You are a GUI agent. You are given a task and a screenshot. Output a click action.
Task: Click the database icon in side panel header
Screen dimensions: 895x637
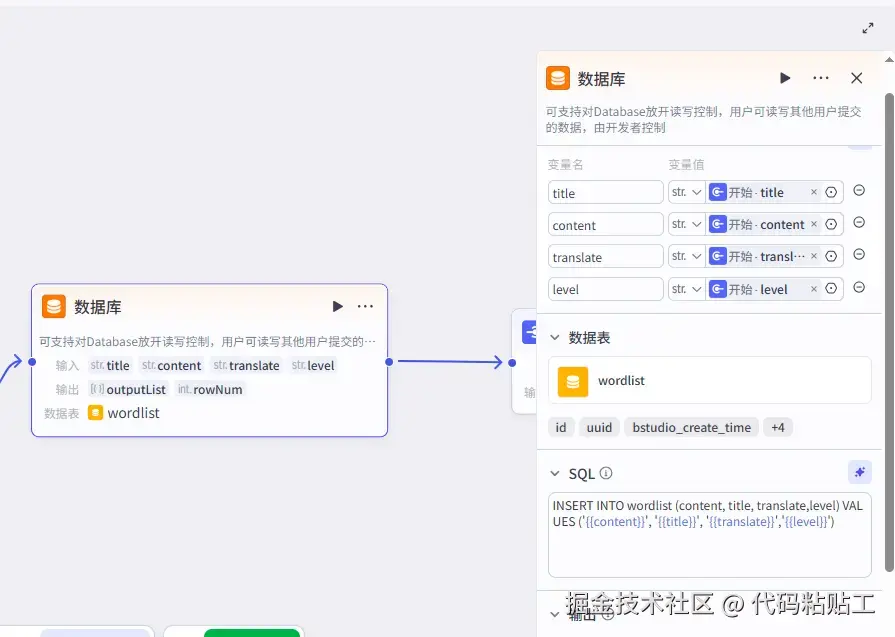click(558, 78)
